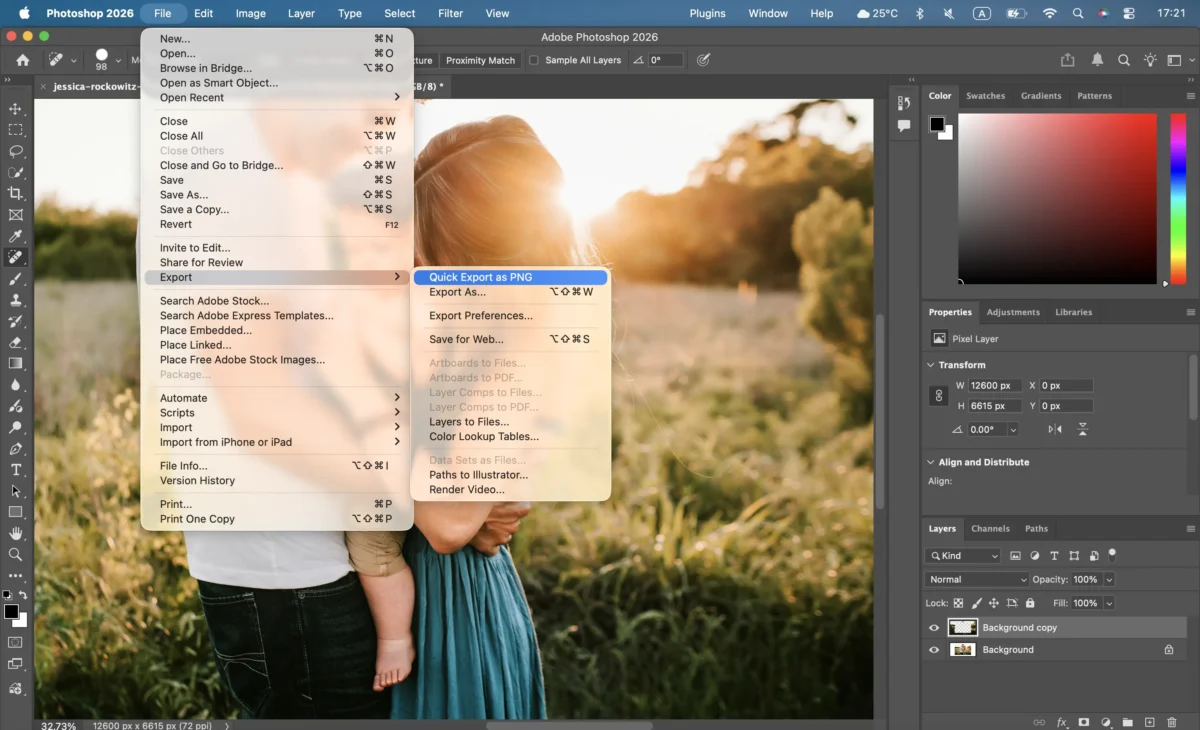Open the notifications bell icon
The image size is (1200, 730).
coord(1097,60)
